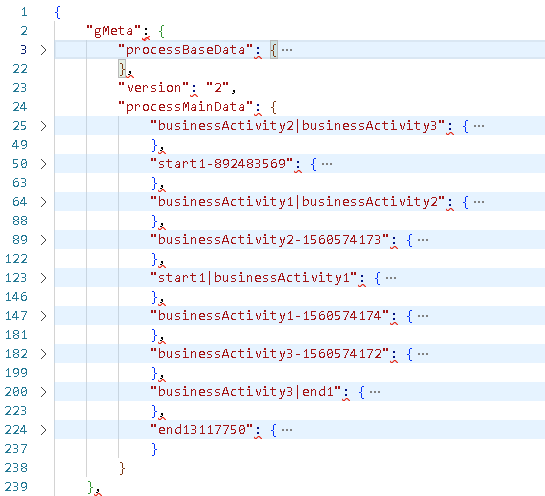This screenshot has width=545, height=496.
Task: Click line number 89 in gutter
Action: pyautogui.click(x=20, y=240)
